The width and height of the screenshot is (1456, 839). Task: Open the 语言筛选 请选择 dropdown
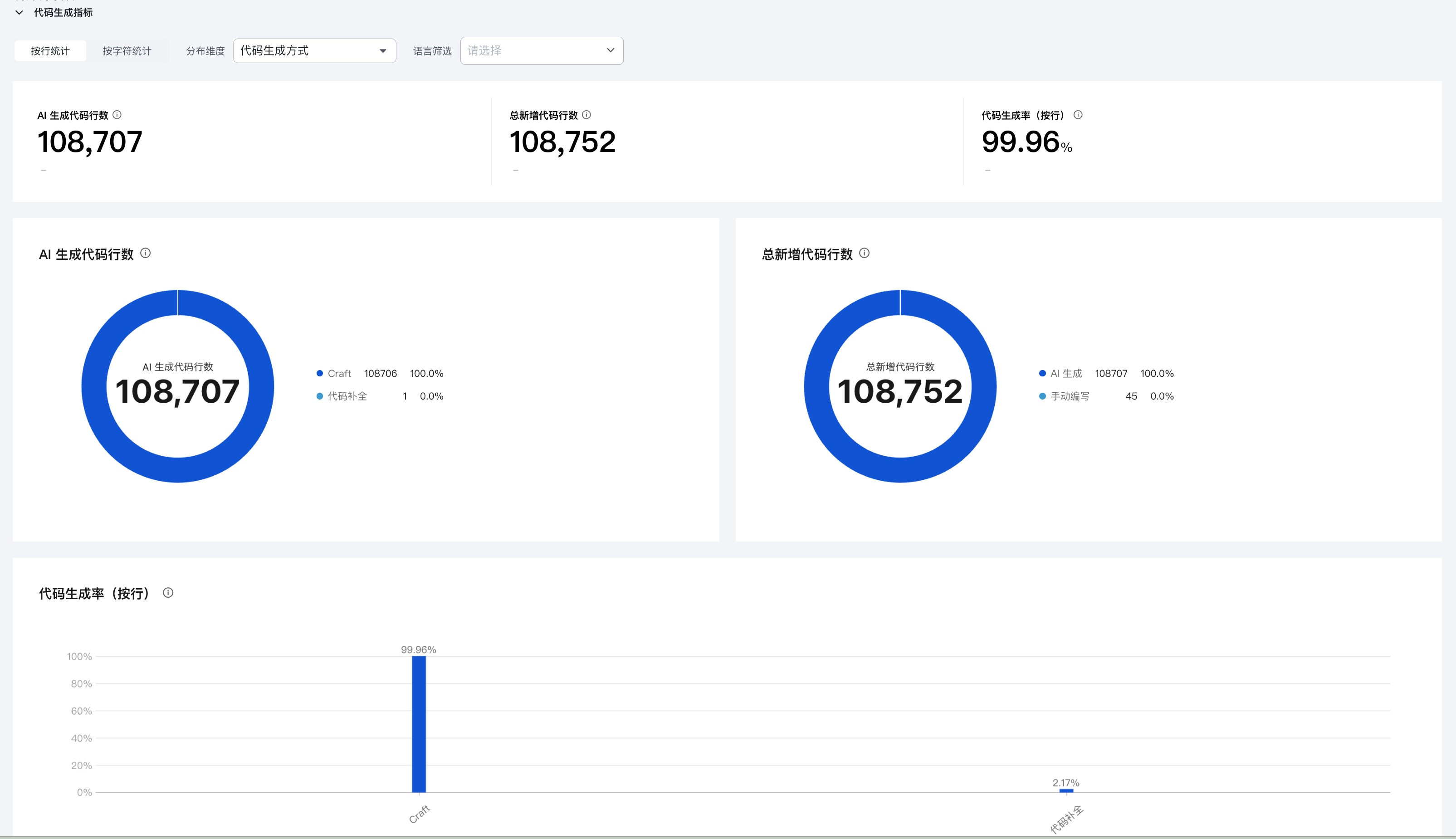[542, 51]
